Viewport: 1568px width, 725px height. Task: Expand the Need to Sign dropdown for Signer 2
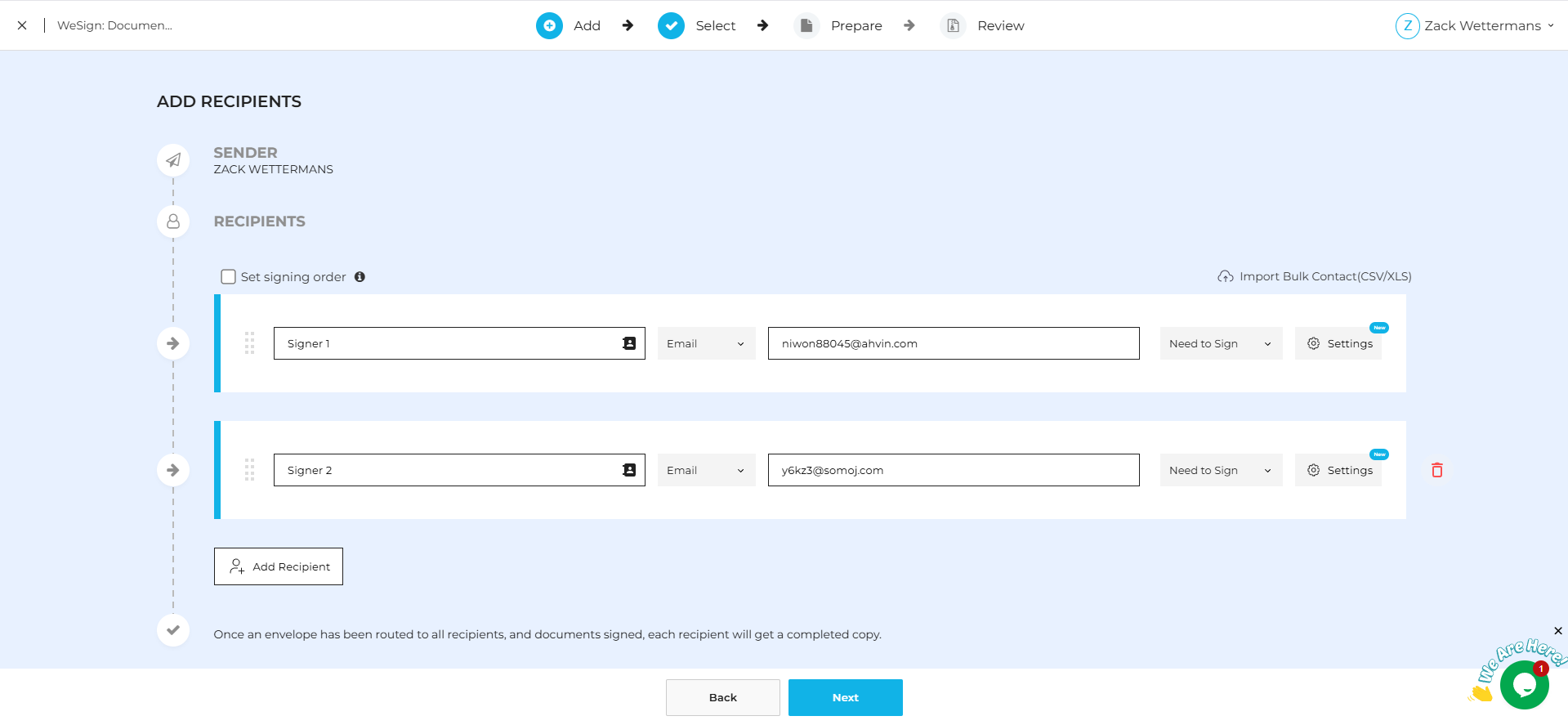point(1220,470)
